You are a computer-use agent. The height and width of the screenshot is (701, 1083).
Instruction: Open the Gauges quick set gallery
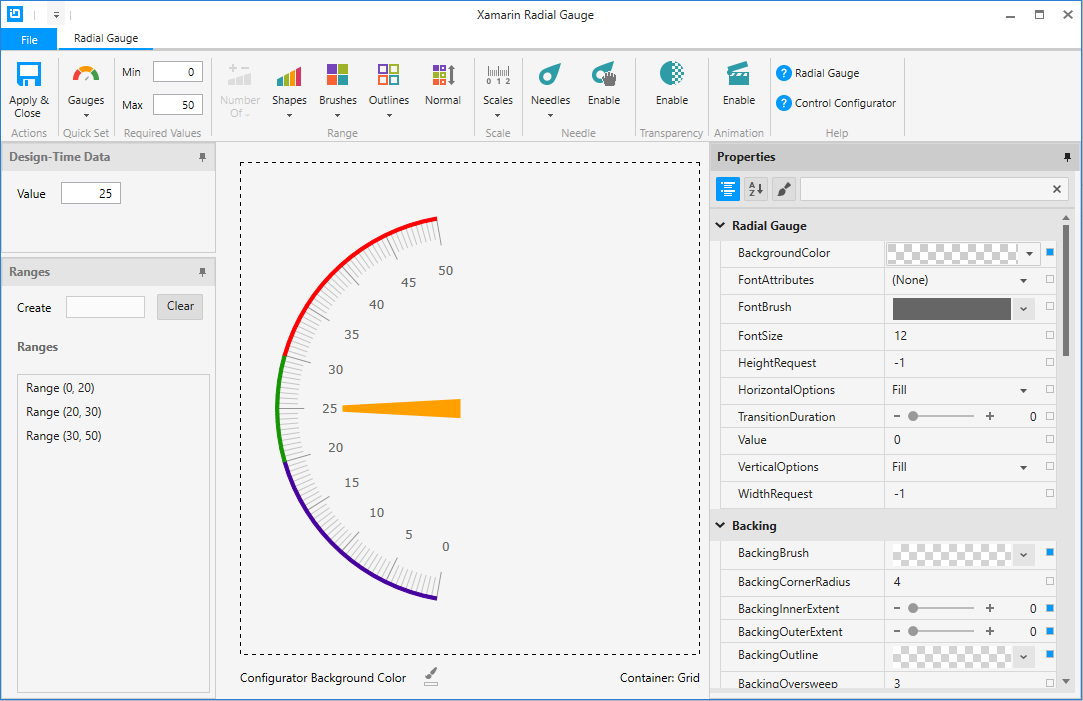coord(86,90)
